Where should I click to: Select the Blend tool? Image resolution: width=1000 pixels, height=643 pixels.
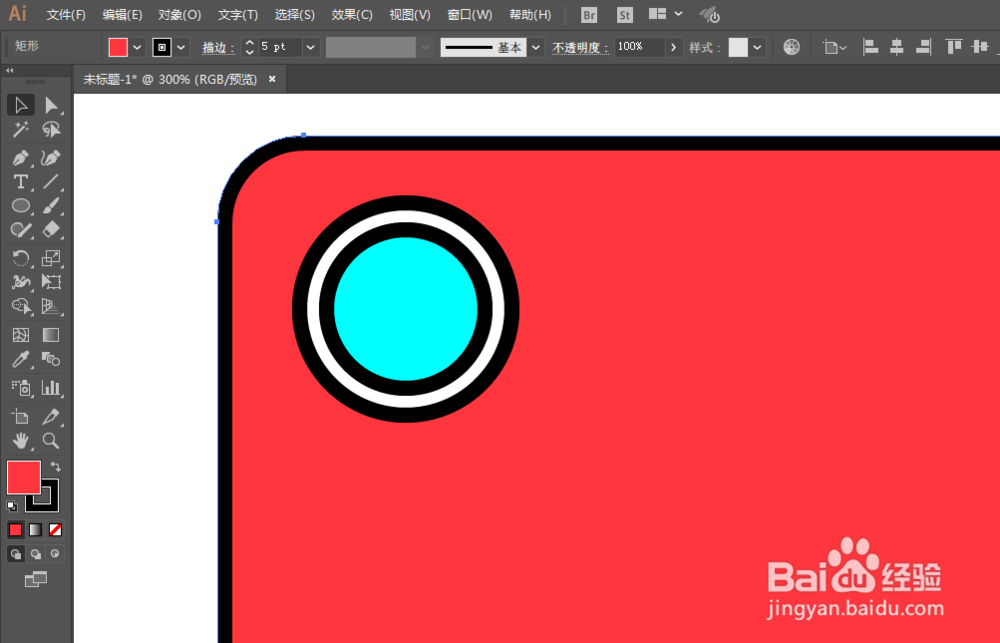(51, 359)
